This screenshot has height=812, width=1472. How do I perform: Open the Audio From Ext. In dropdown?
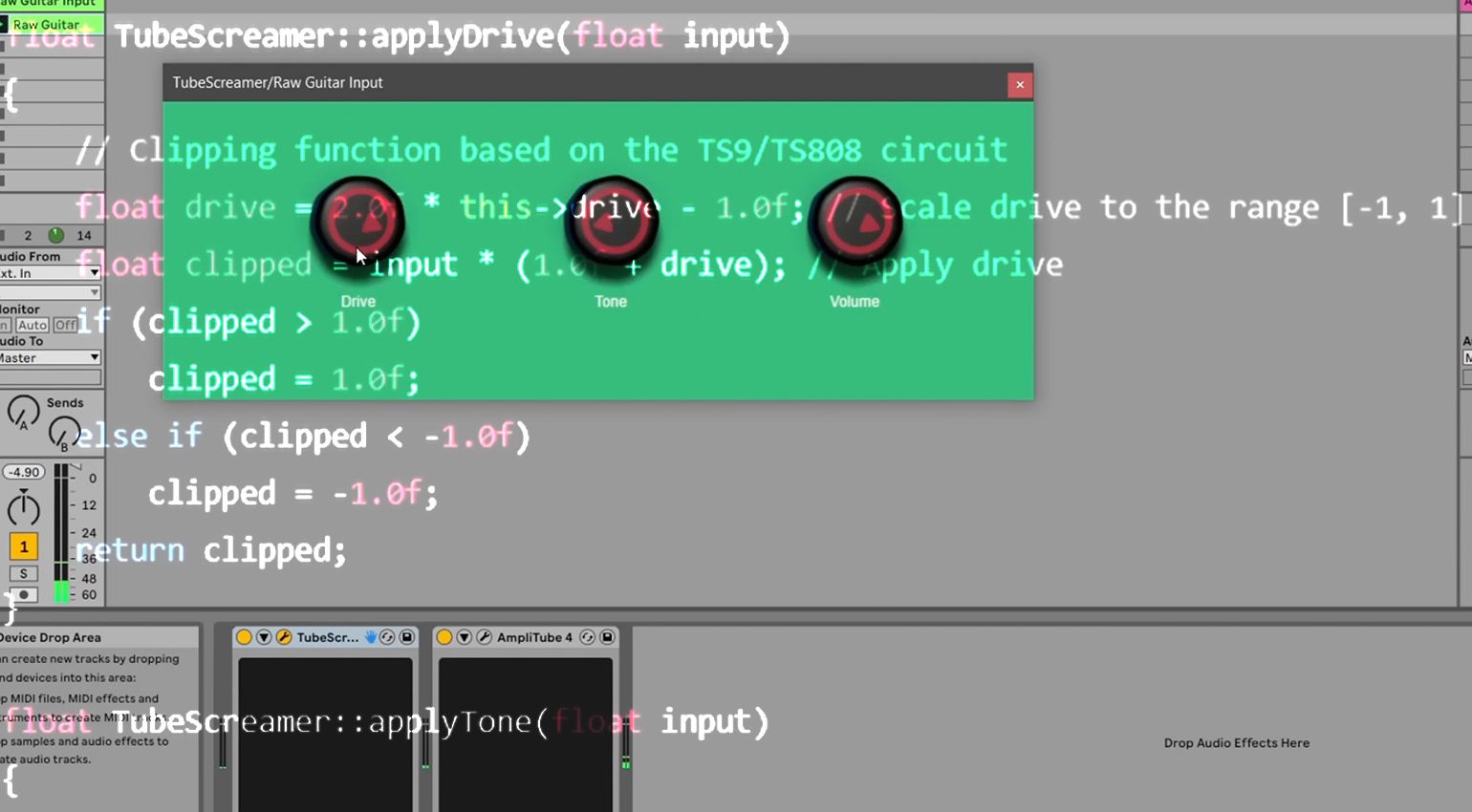[x=50, y=273]
